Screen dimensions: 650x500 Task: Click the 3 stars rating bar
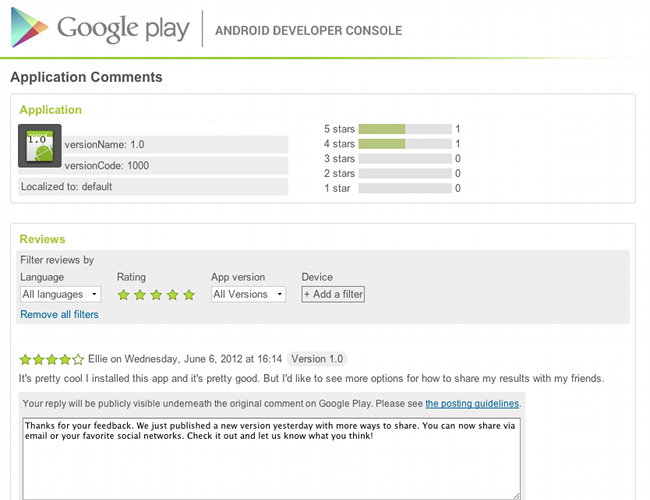coord(404,159)
